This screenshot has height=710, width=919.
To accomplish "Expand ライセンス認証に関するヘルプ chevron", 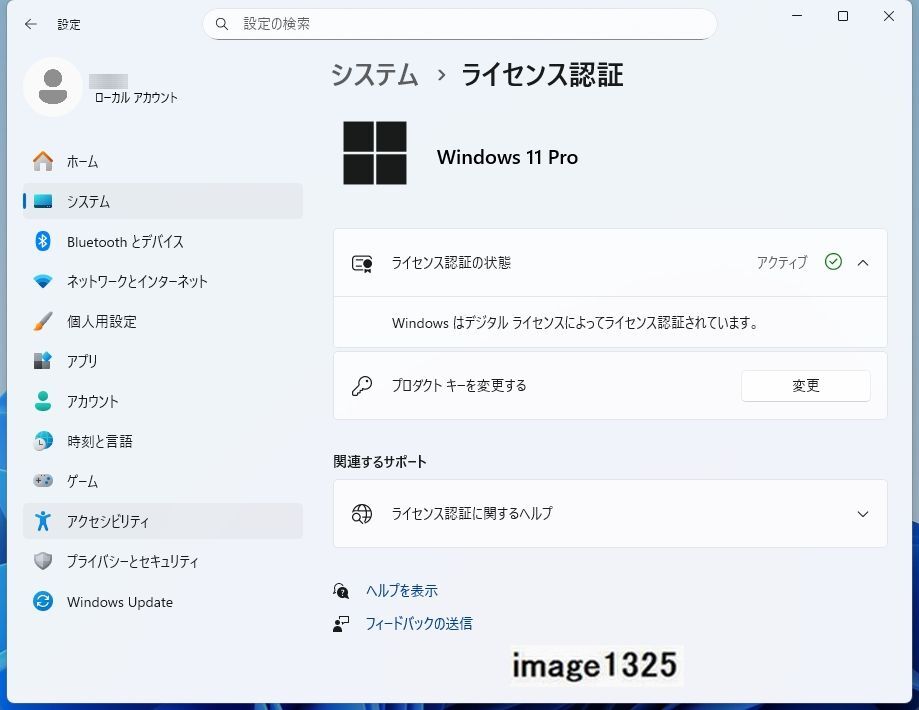I will pyautogui.click(x=863, y=514).
